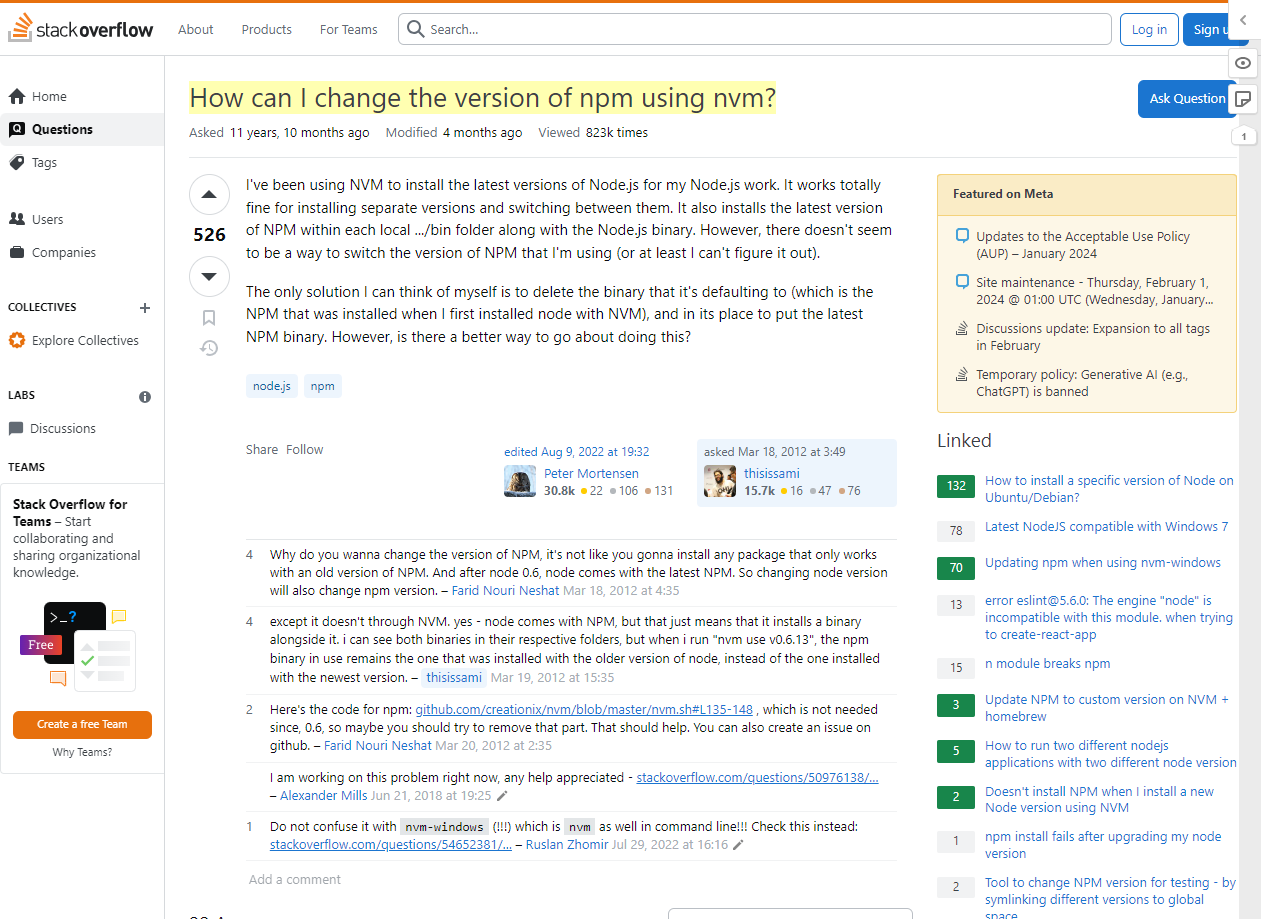1261x919 pixels.
Task: Open Discussions update: Expansion to all tags
Action: [x=1093, y=337]
